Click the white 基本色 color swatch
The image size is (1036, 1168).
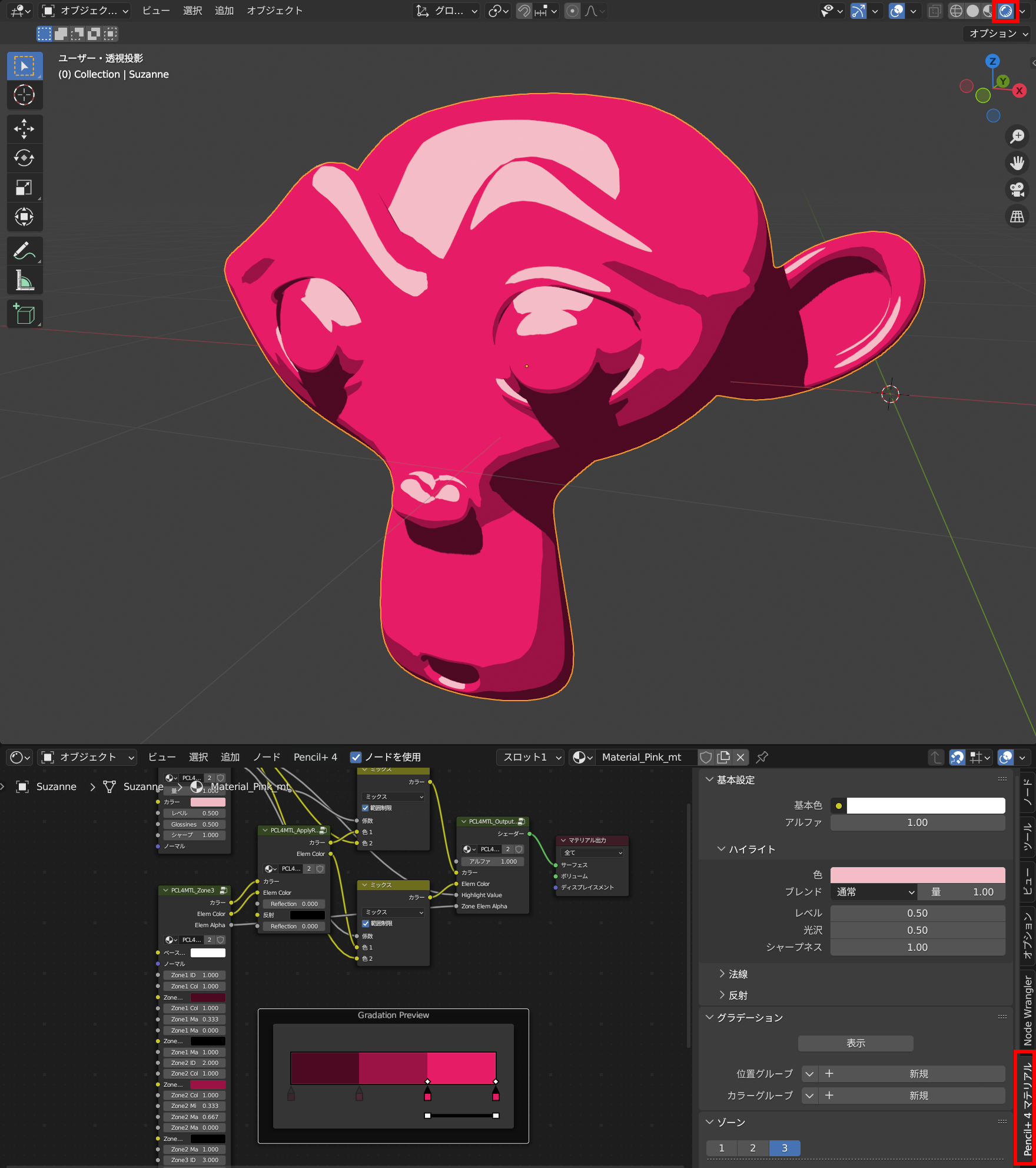coord(925,805)
